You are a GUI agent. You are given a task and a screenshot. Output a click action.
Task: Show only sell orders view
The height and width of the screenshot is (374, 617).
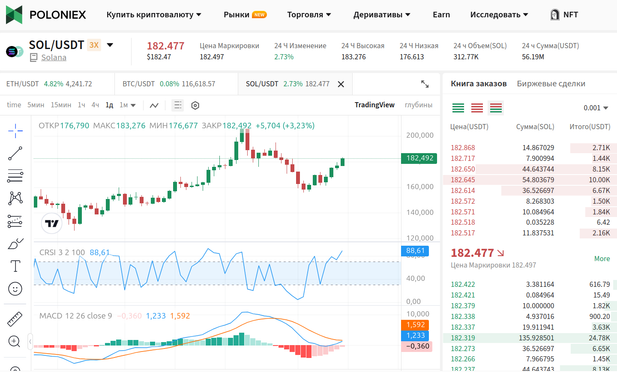tap(477, 107)
